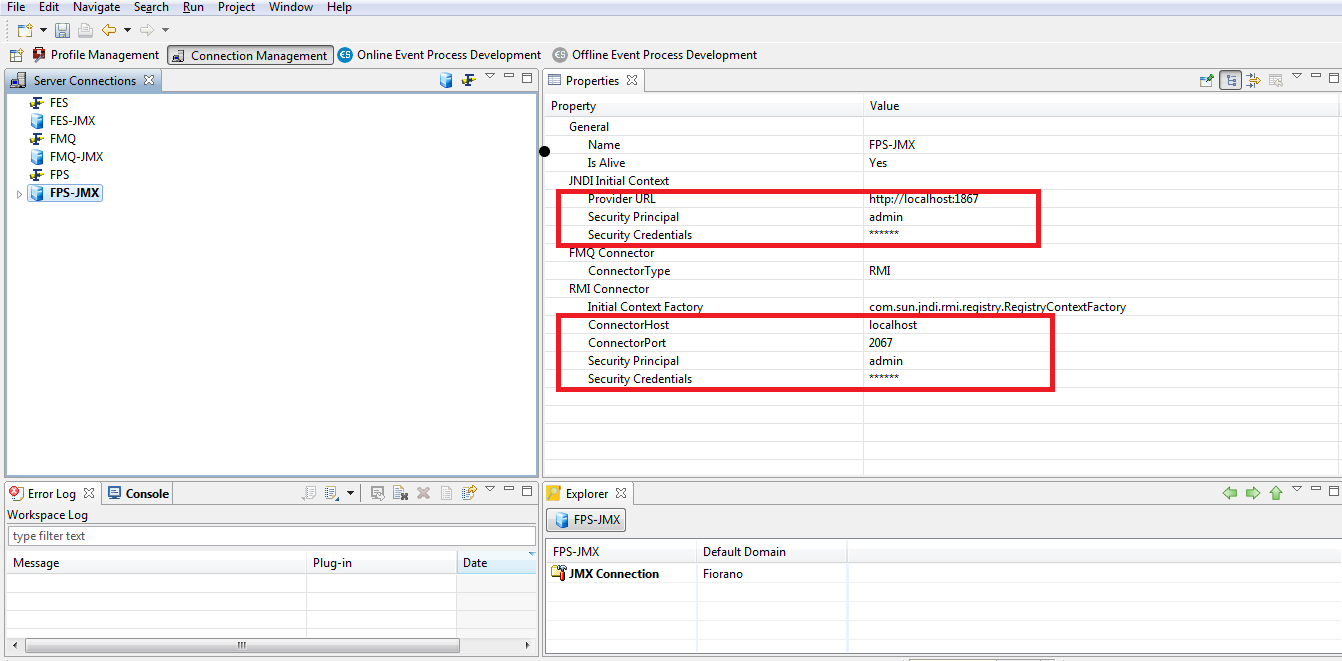
Task: Click the Open Perspective icon
Action: pyautogui.click(x=16, y=55)
